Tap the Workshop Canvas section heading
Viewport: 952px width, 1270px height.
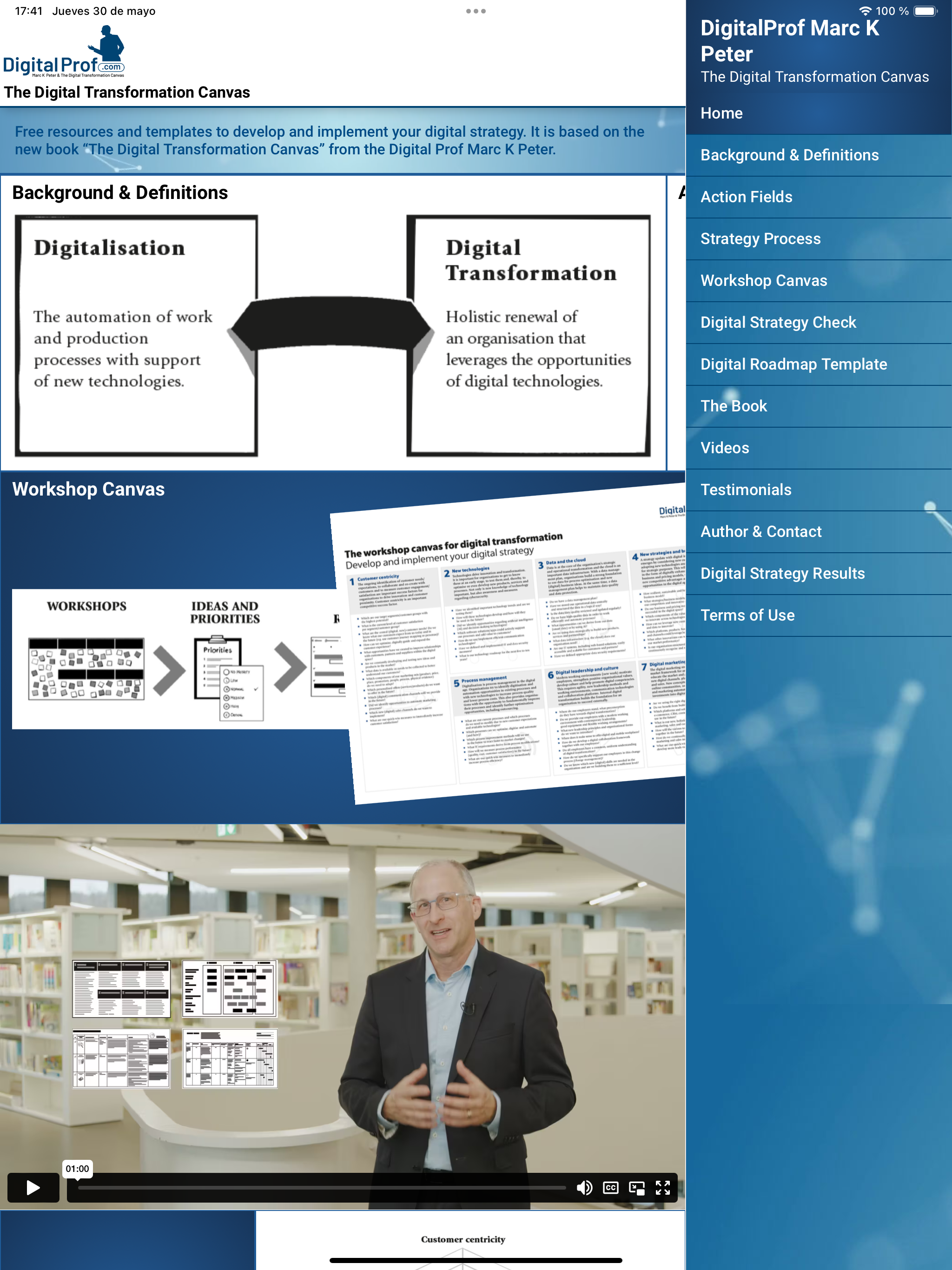(x=88, y=489)
